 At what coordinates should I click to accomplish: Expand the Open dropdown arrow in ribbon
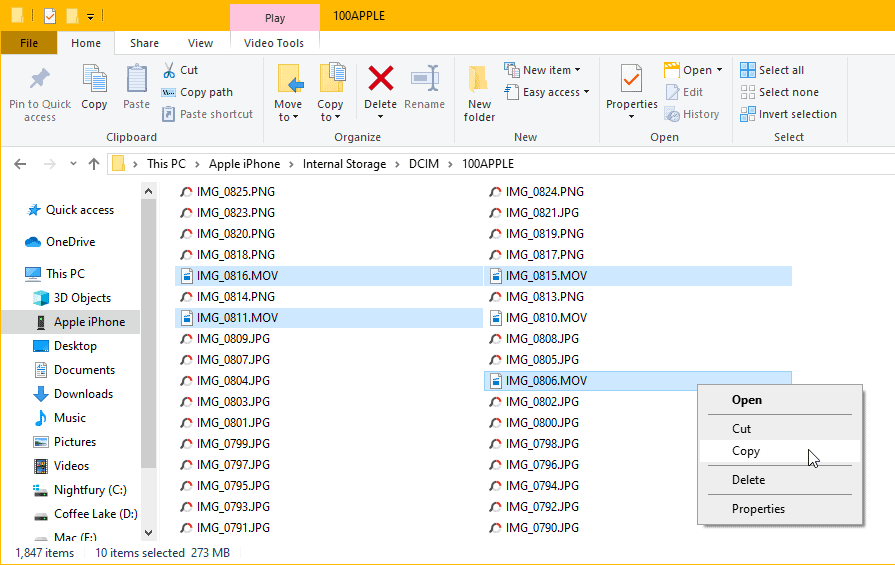719,70
